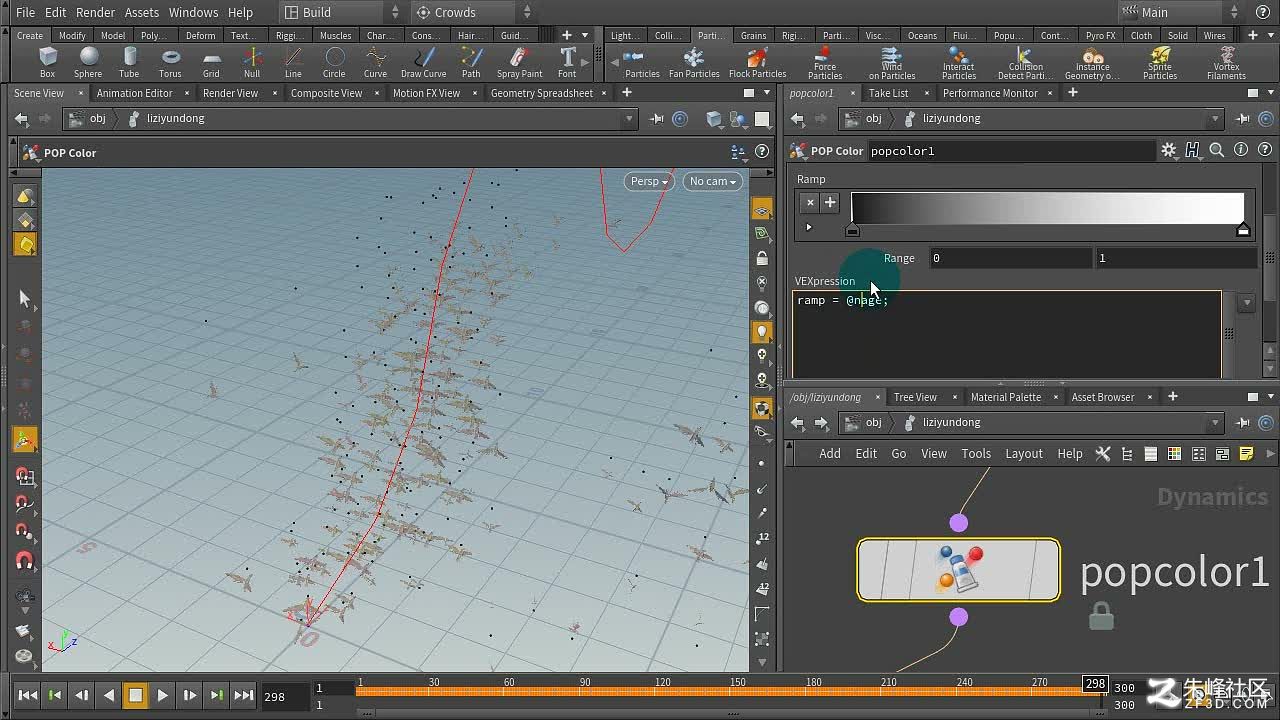Viewport: 1280px width, 720px height.
Task: Toggle the pin on the network pane
Action: coord(1243,422)
